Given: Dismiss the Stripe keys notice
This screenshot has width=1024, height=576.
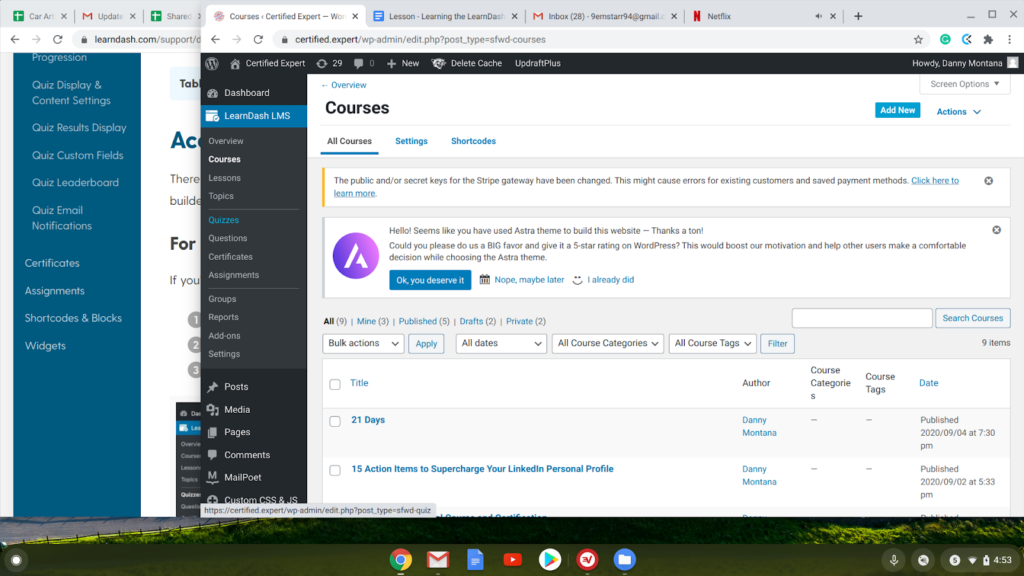Looking at the screenshot, I should click(989, 181).
